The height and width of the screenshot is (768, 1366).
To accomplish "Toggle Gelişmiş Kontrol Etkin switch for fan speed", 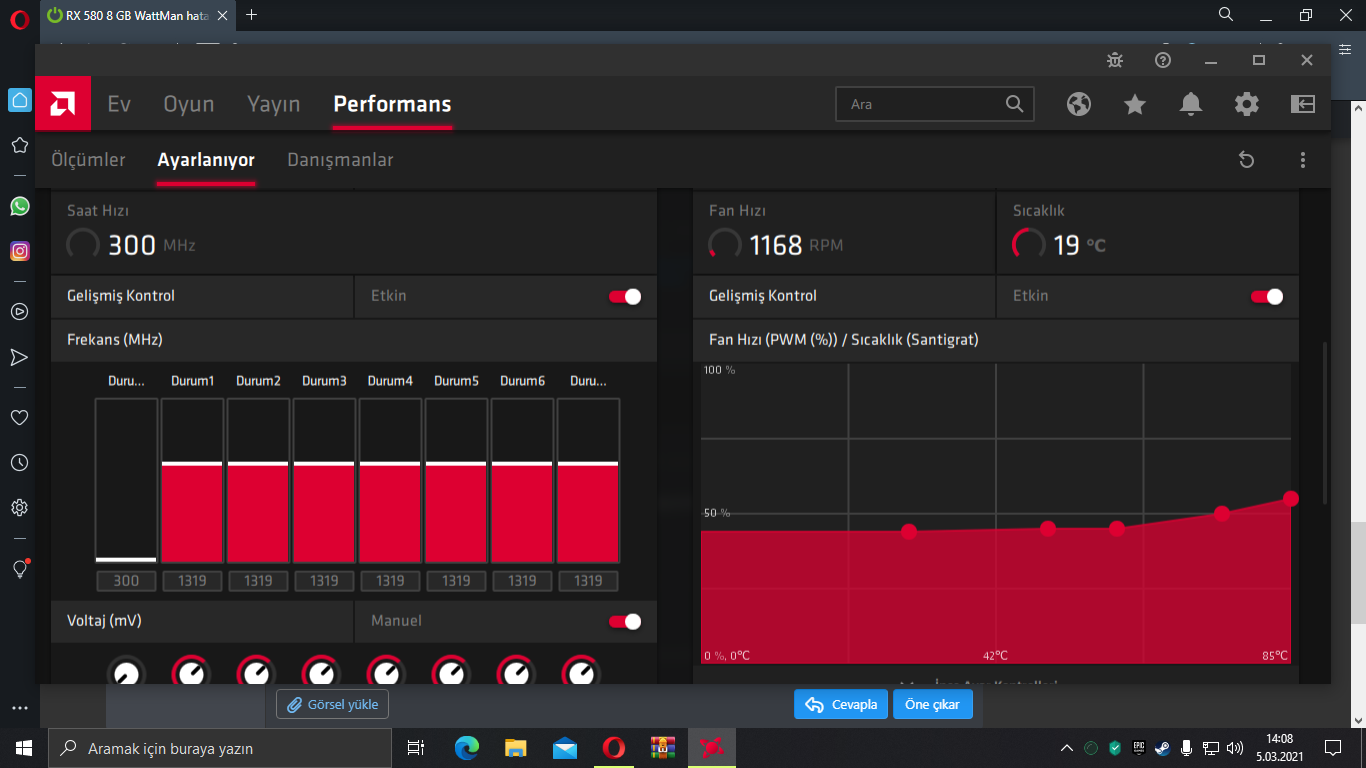I will tap(1267, 296).
